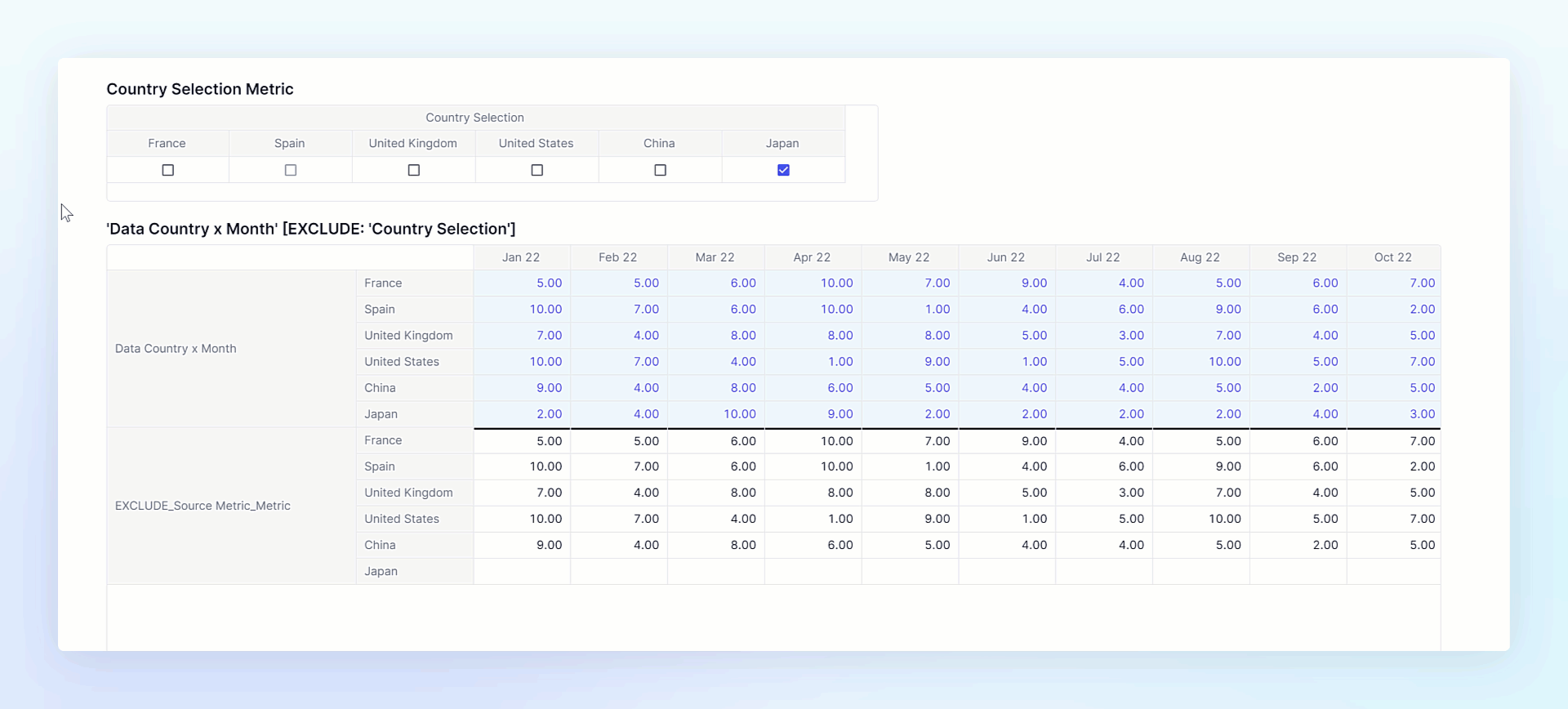Click France Apr 22 cell in EXCLUDE metric
This screenshot has width=1568, height=709.
pos(813,441)
